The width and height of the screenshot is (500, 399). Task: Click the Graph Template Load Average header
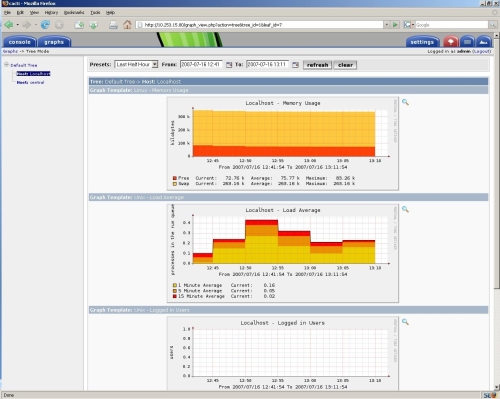pyautogui.click(x=288, y=197)
